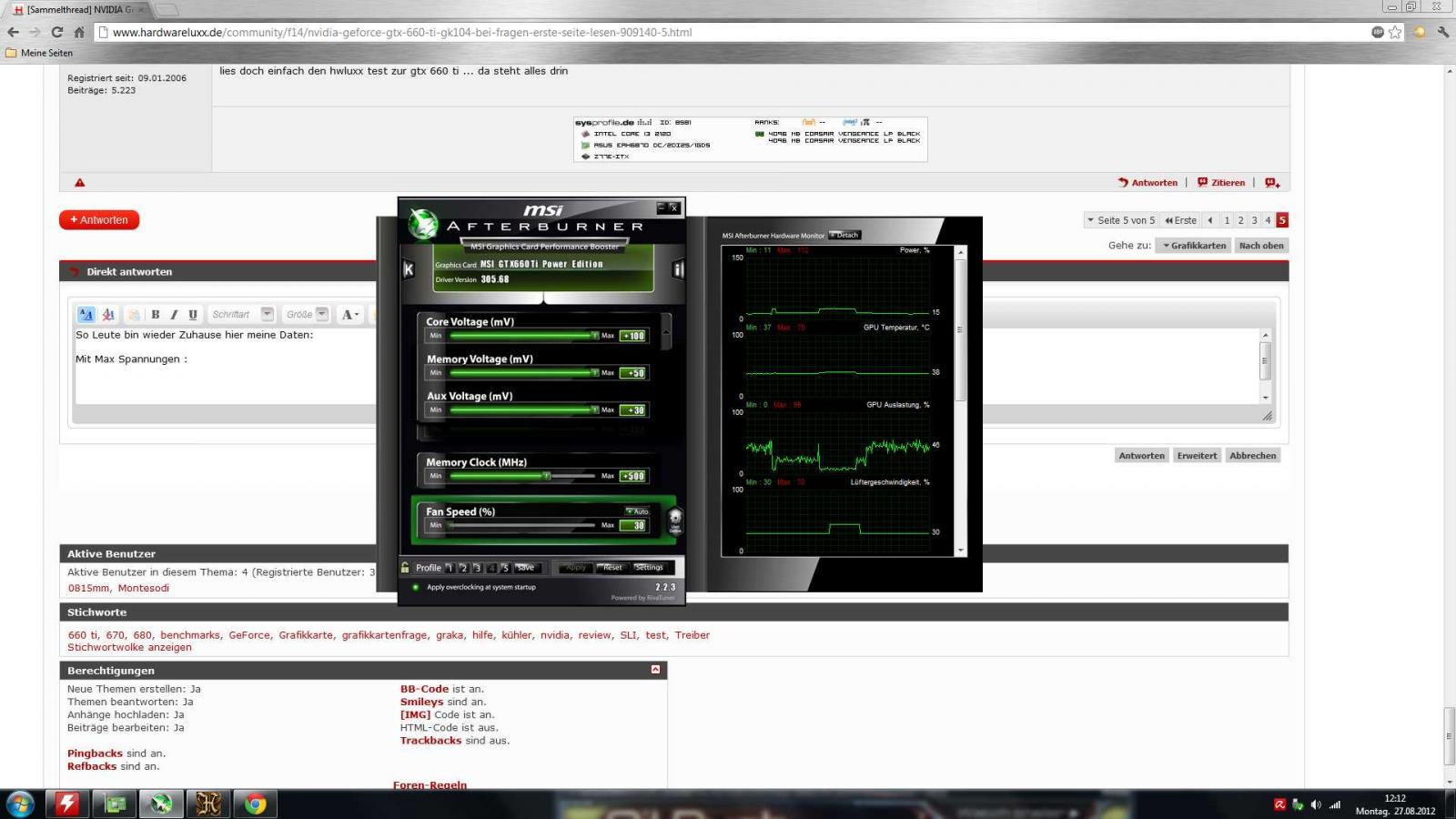1456x819 pixels.
Task: Select Afterburner profile slot 1
Action: click(x=450, y=568)
